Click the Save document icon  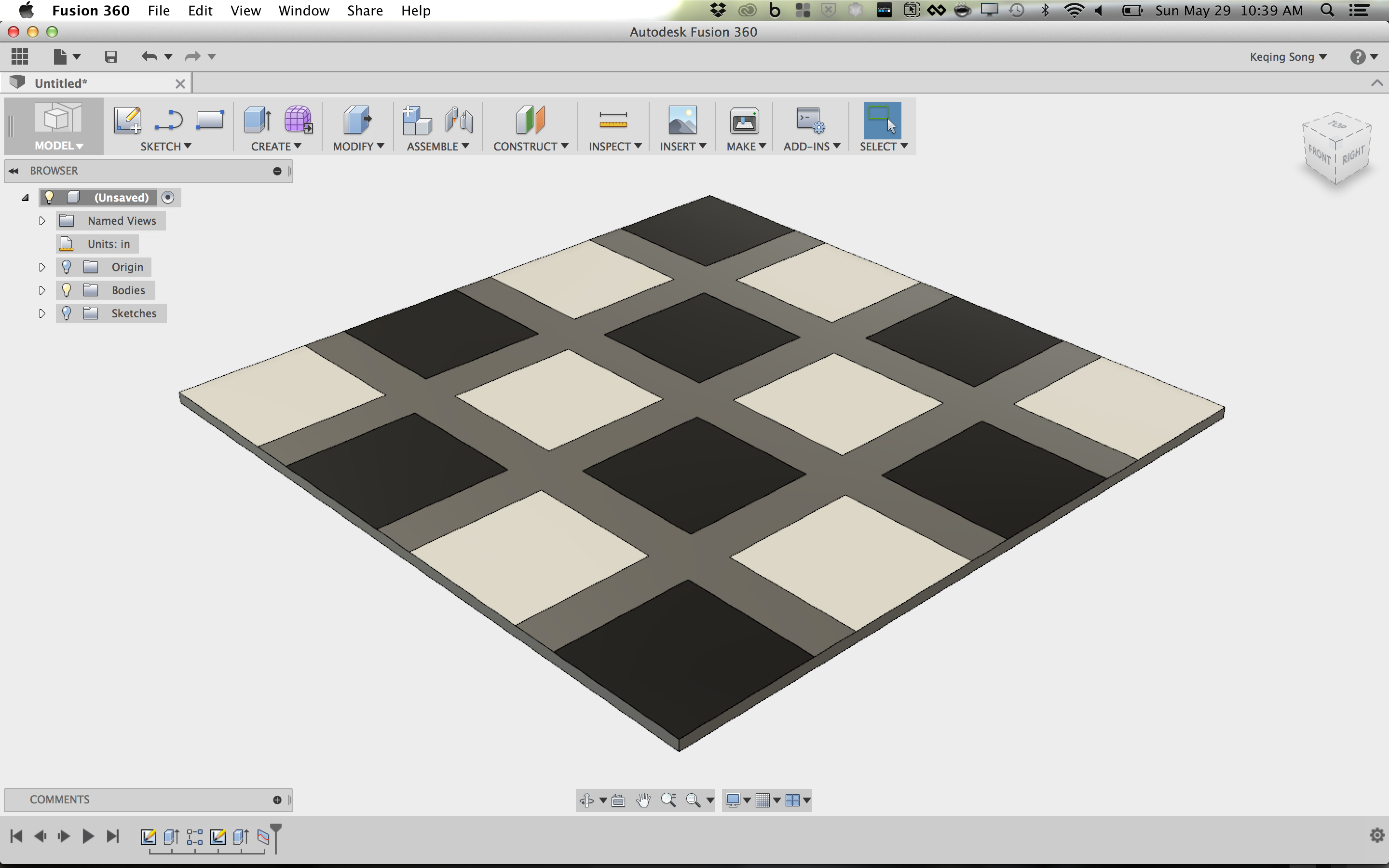(x=111, y=56)
